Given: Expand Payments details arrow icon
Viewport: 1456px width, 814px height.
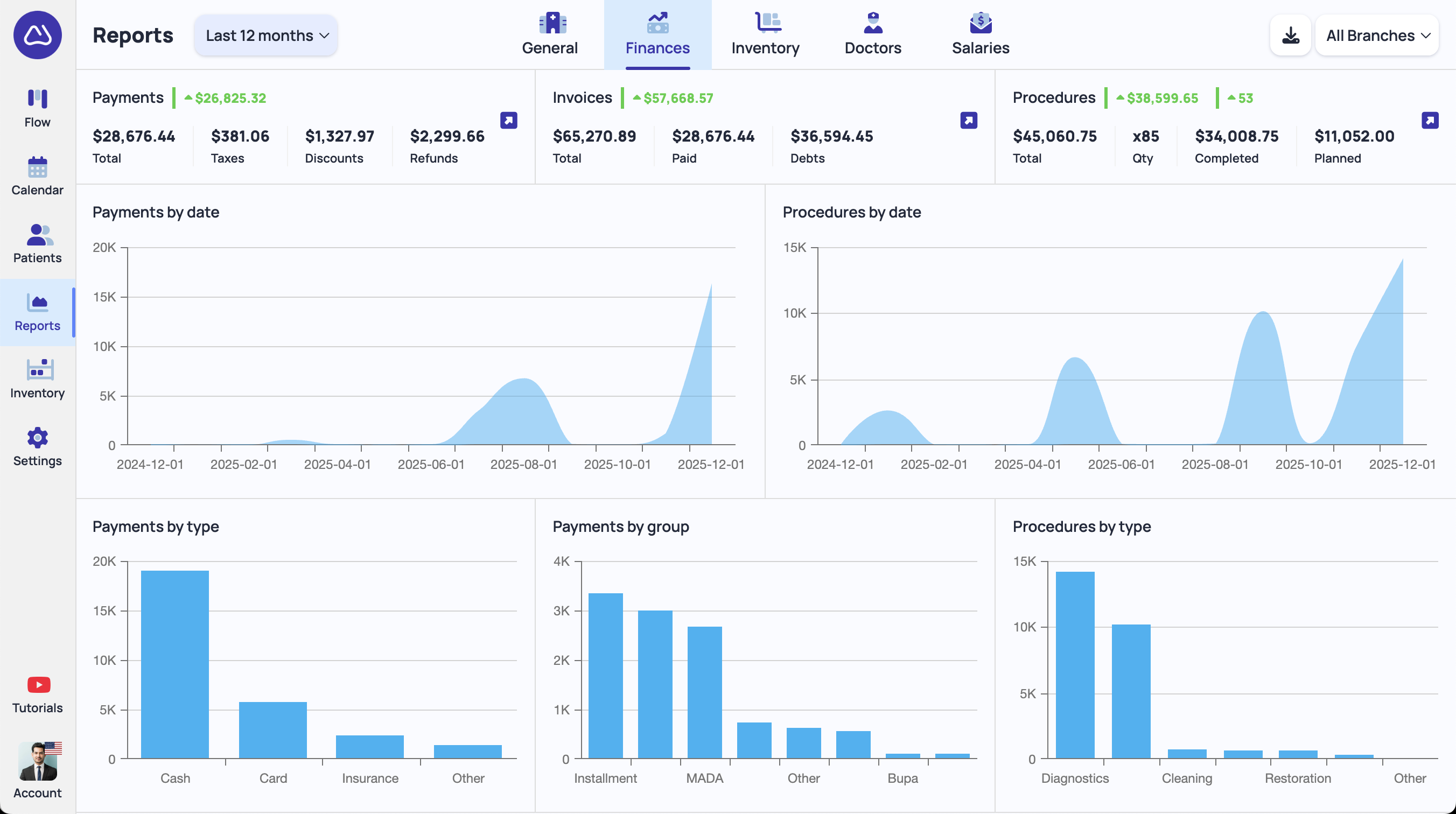Looking at the screenshot, I should [x=509, y=121].
